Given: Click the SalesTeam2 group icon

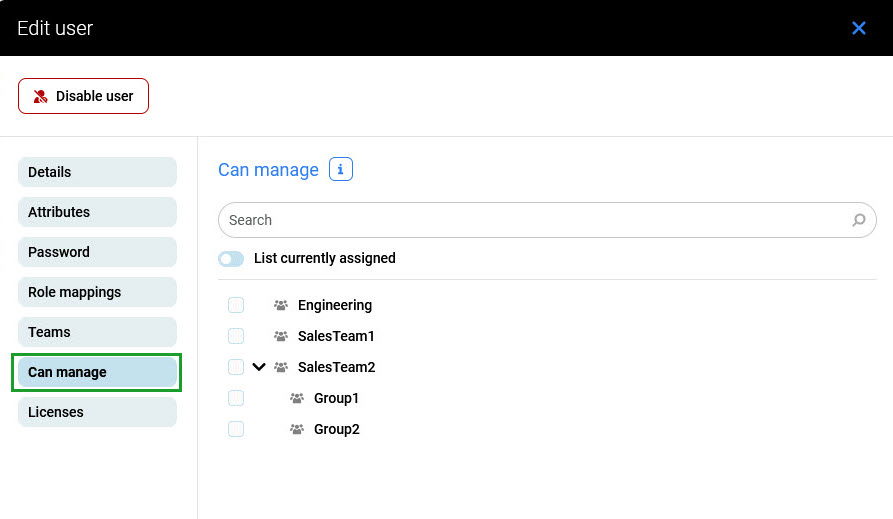Looking at the screenshot, I should coord(281,368).
